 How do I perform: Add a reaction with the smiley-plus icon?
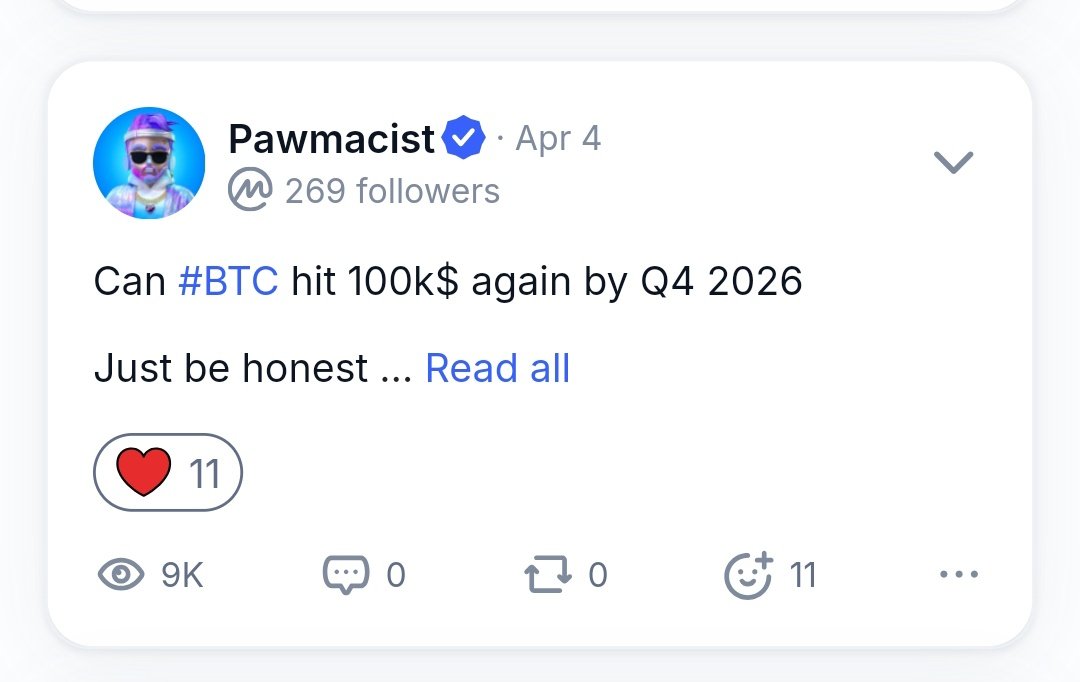(748, 575)
